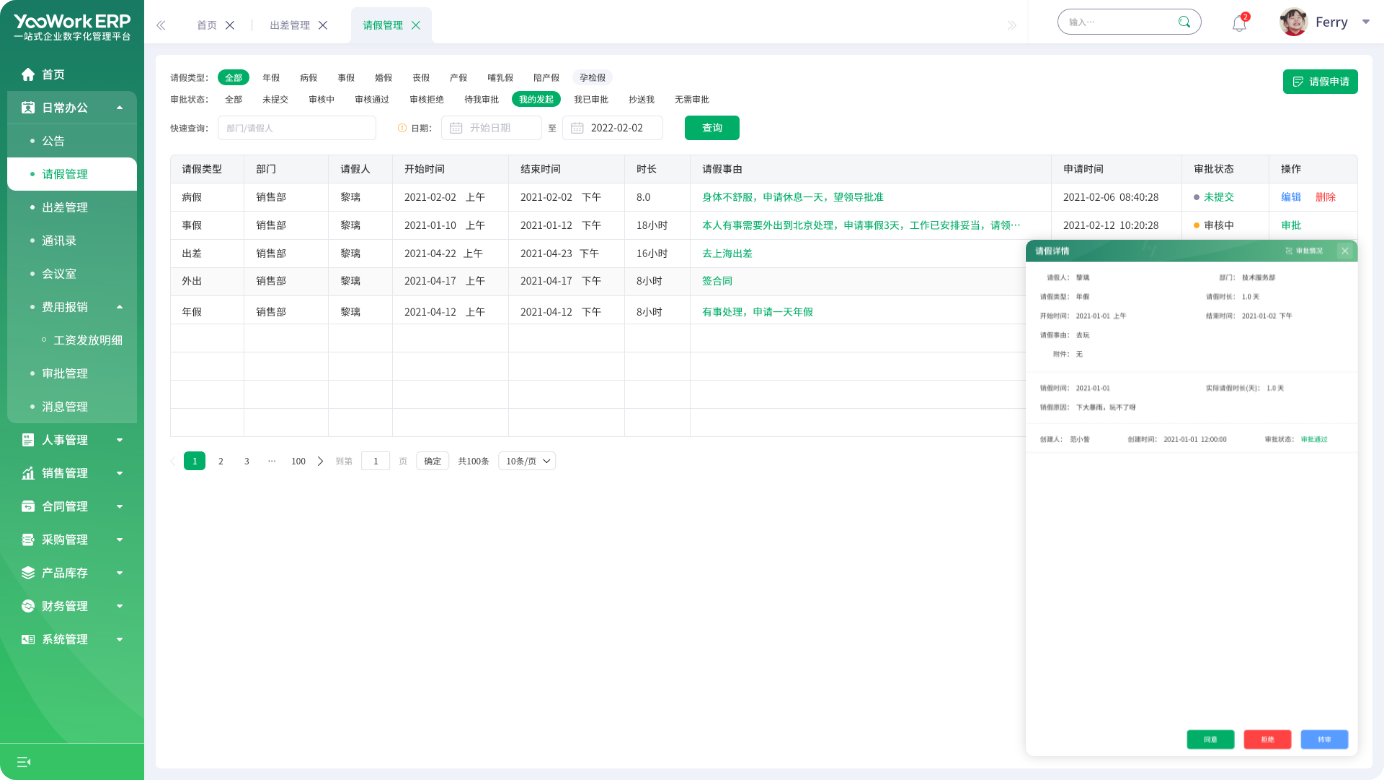This screenshot has height=780, width=1384.
Task: Click the search magnifier icon in top bar
Action: (x=1184, y=22)
